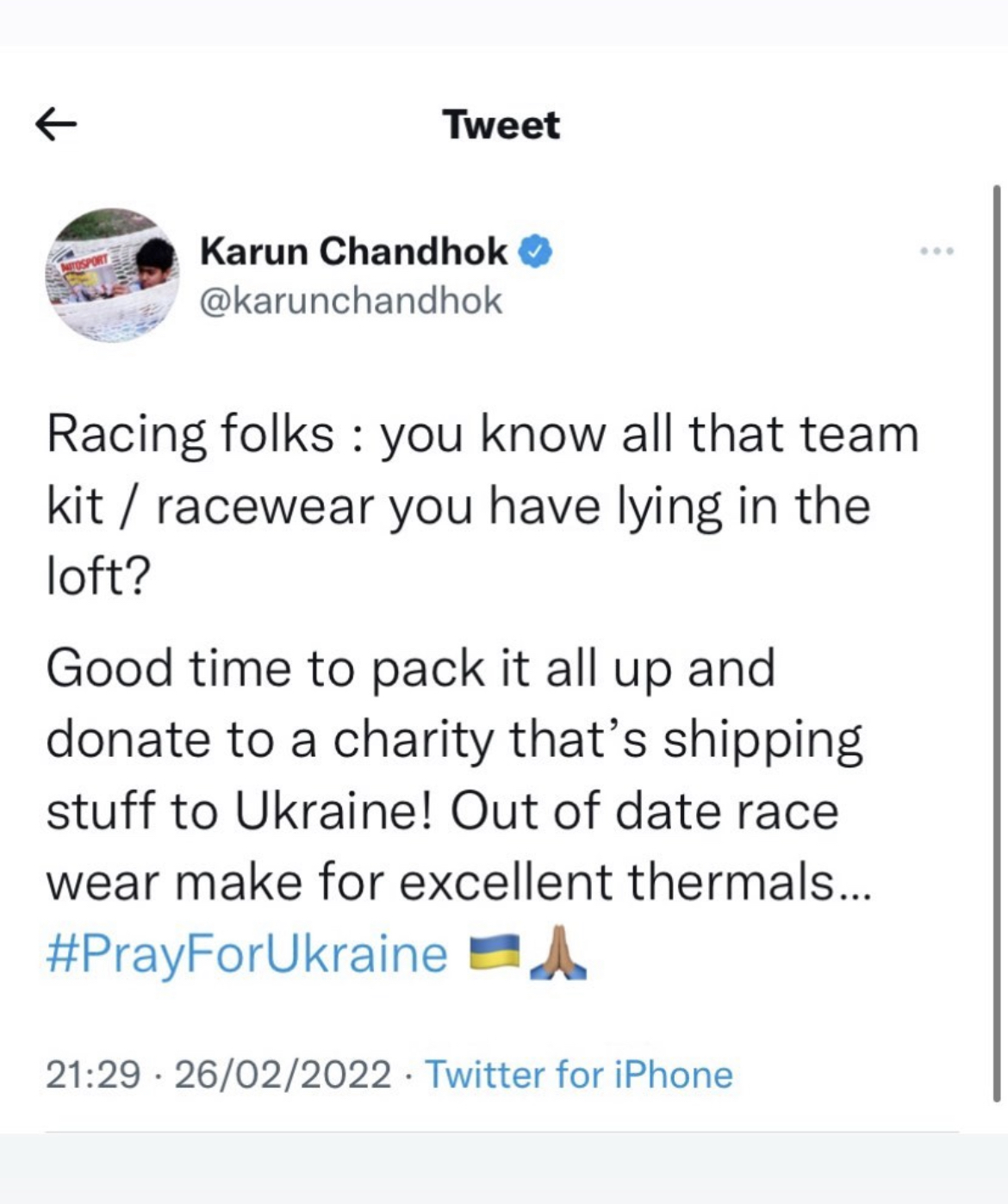Click the 21:29 timestamp

coord(92,1075)
